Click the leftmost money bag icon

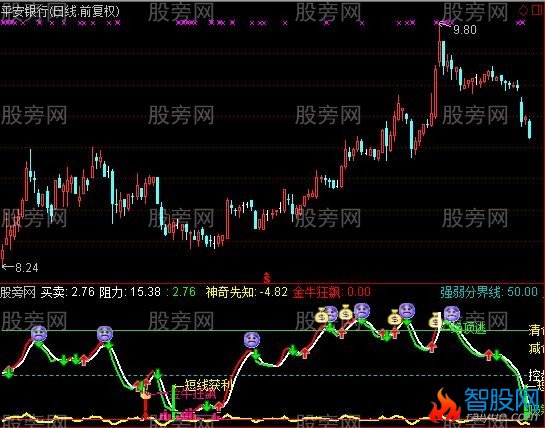pyautogui.click(x=322, y=315)
